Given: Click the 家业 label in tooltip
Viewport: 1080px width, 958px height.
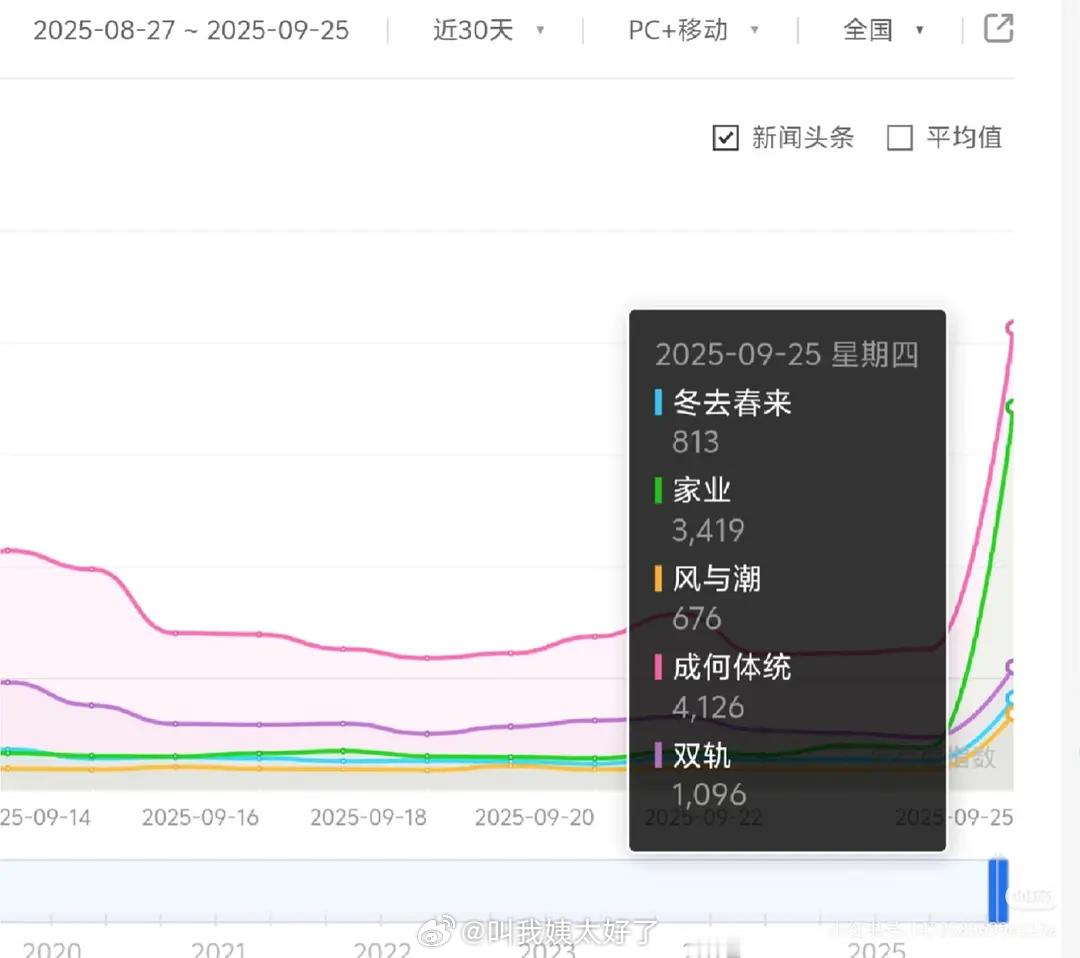Looking at the screenshot, I should (x=702, y=490).
